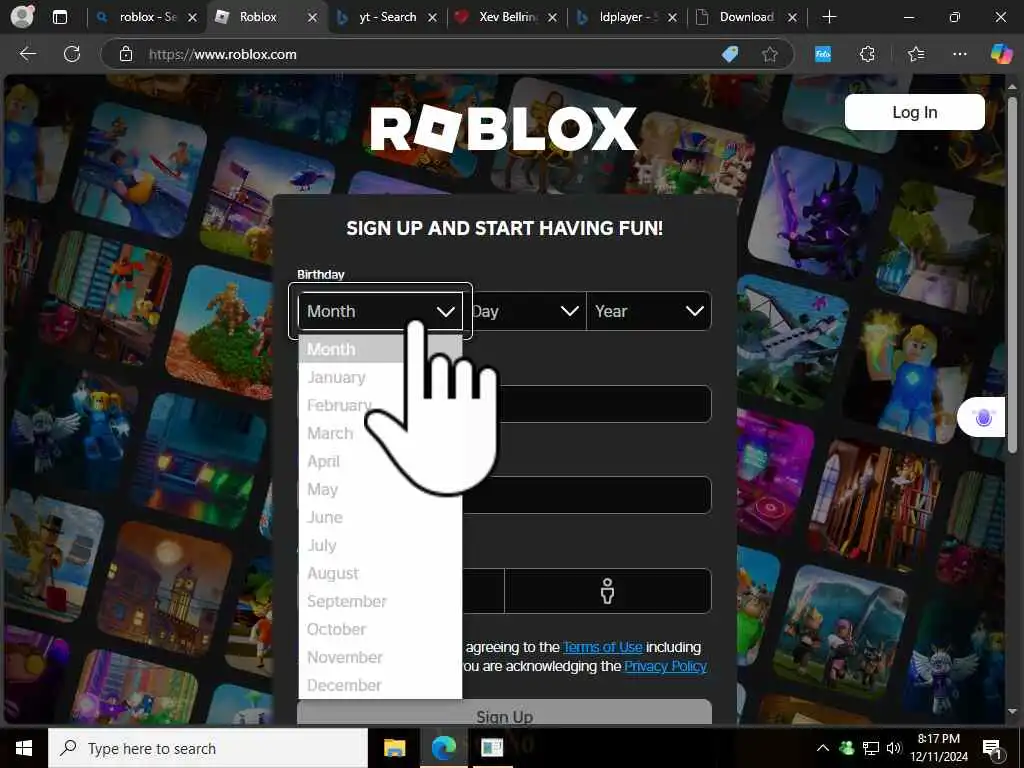
Task: Open the network tray icon
Action: 871,748
